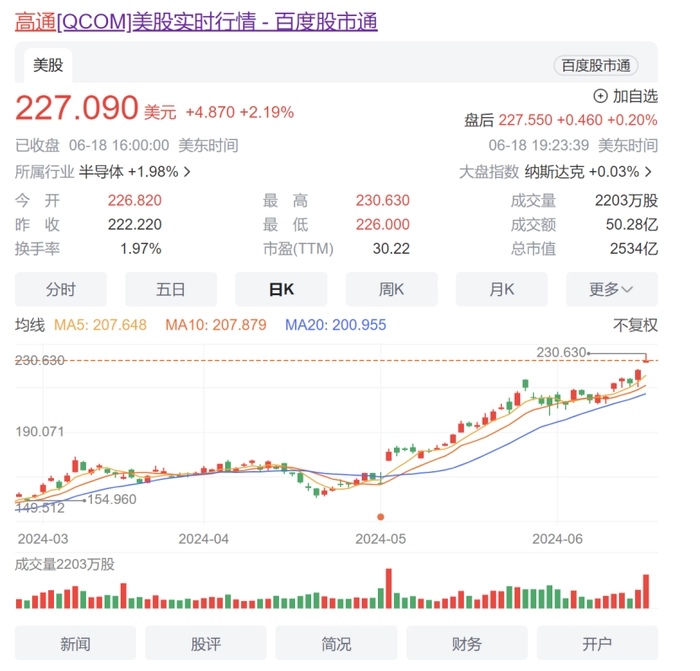Toggle the 不复权 adjustment option
This screenshot has width=700, height=671.
tap(635, 325)
